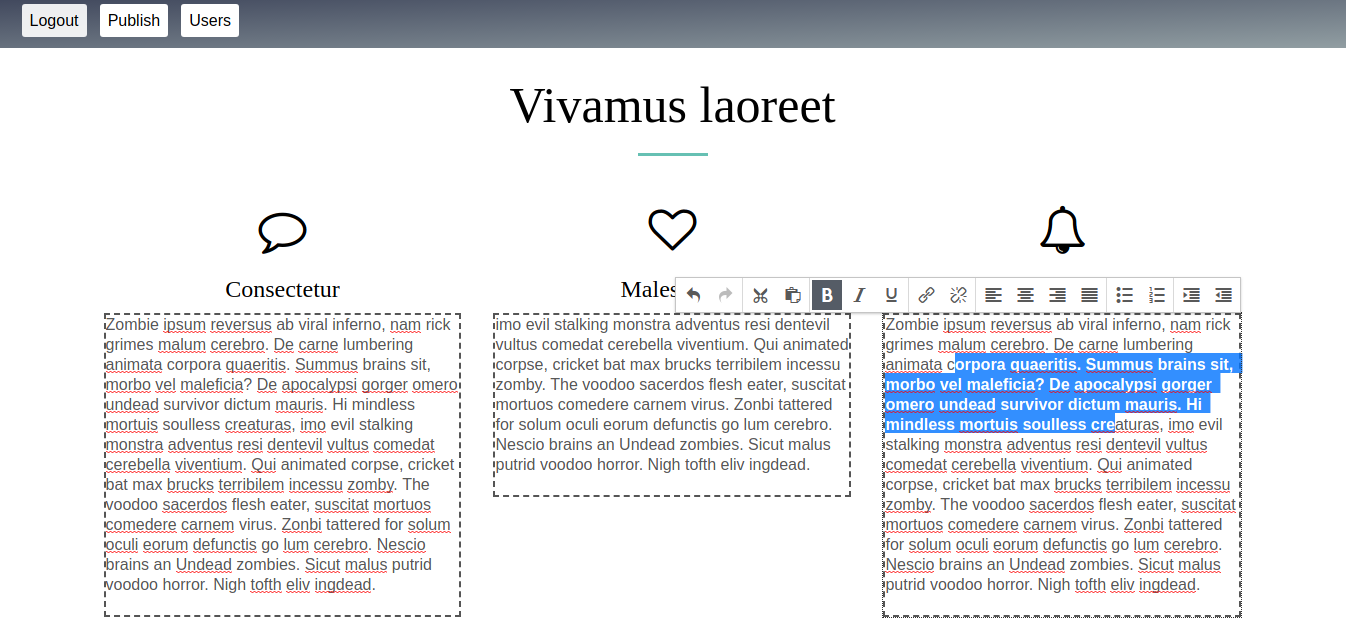Viewport: 1346px width, 633px height.
Task: Toggle italic formatting
Action: [859, 295]
